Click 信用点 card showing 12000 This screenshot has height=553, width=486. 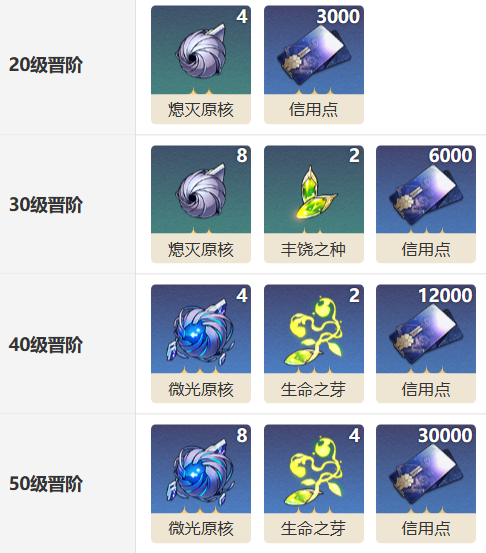[426, 344]
